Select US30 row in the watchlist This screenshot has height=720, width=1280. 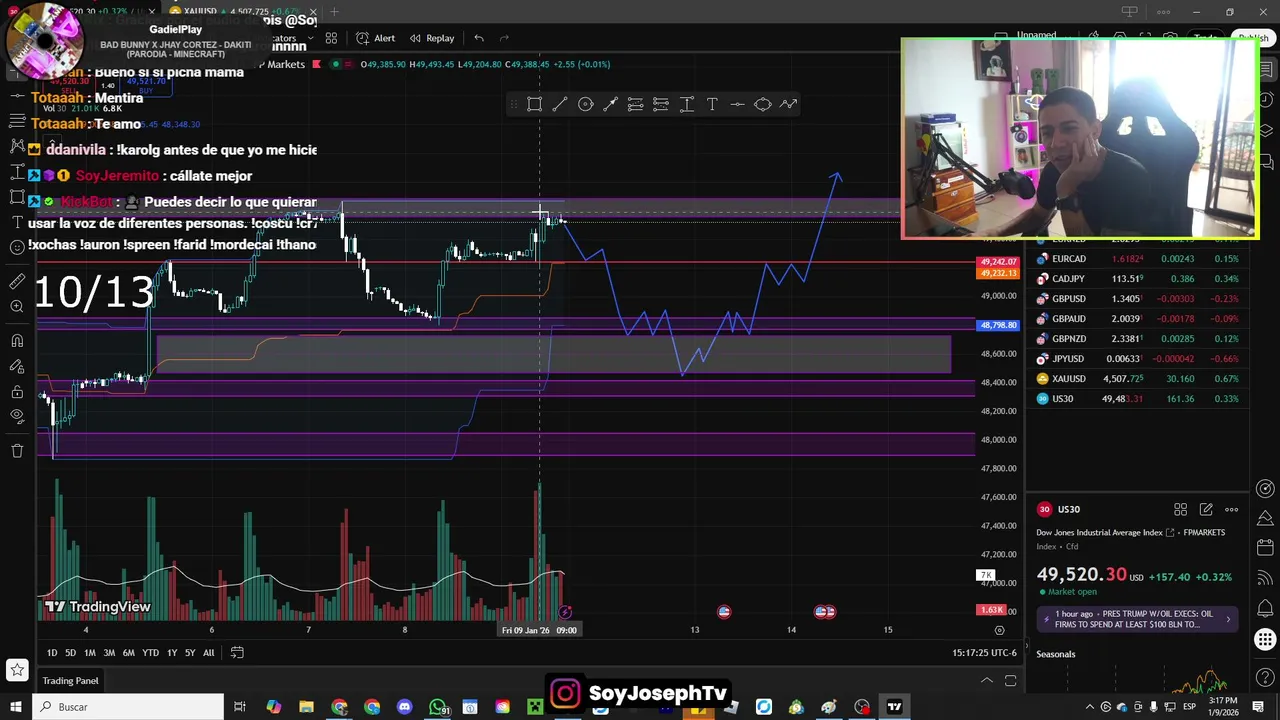[1138, 399]
